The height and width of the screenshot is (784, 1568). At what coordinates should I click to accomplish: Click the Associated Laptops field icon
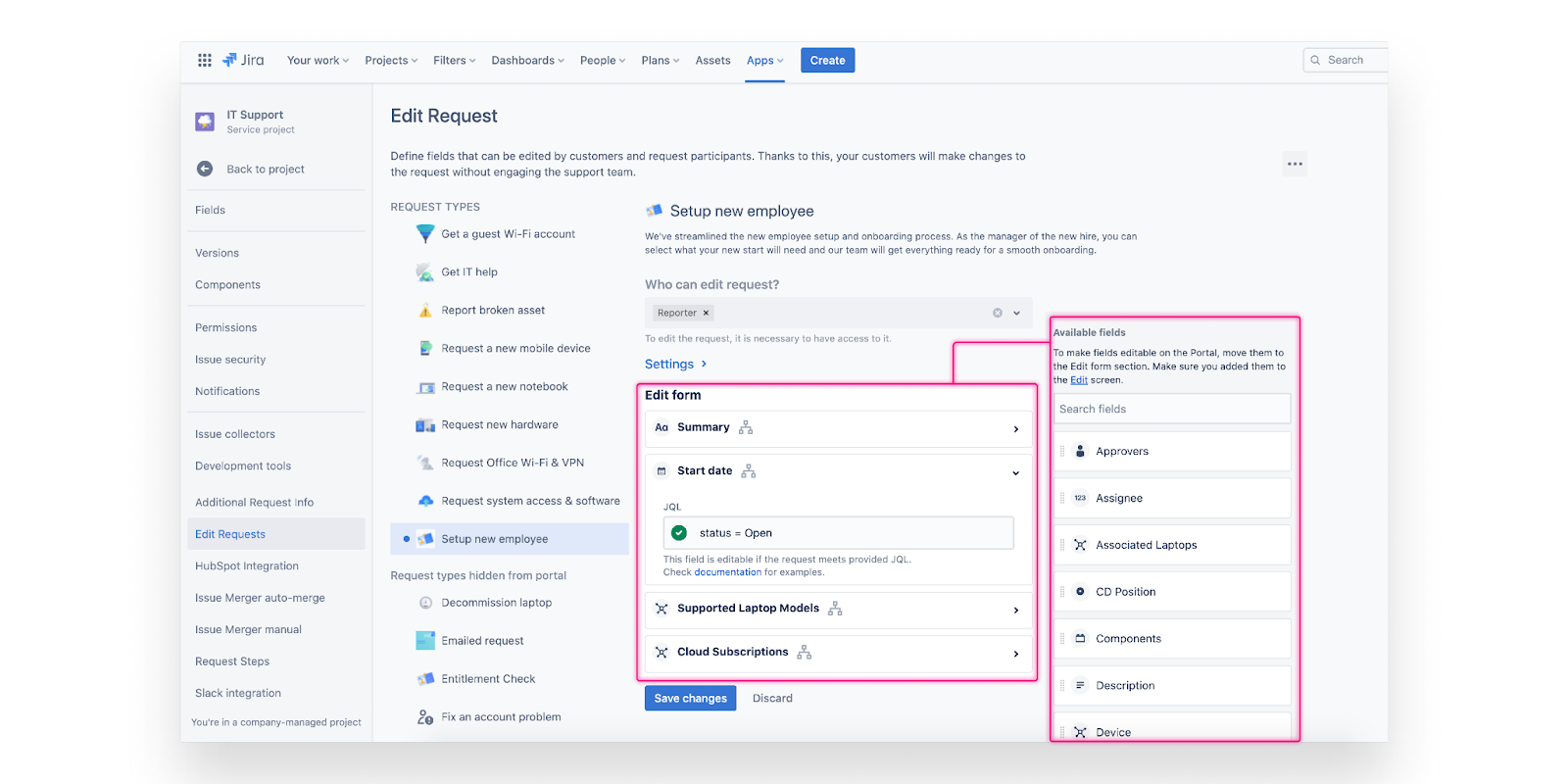tap(1080, 545)
